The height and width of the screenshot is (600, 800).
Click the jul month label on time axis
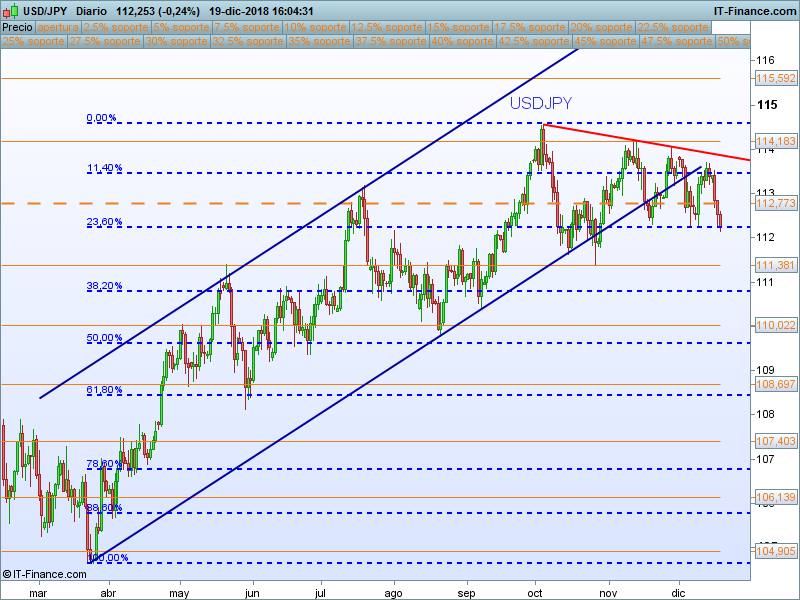(320, 593)
